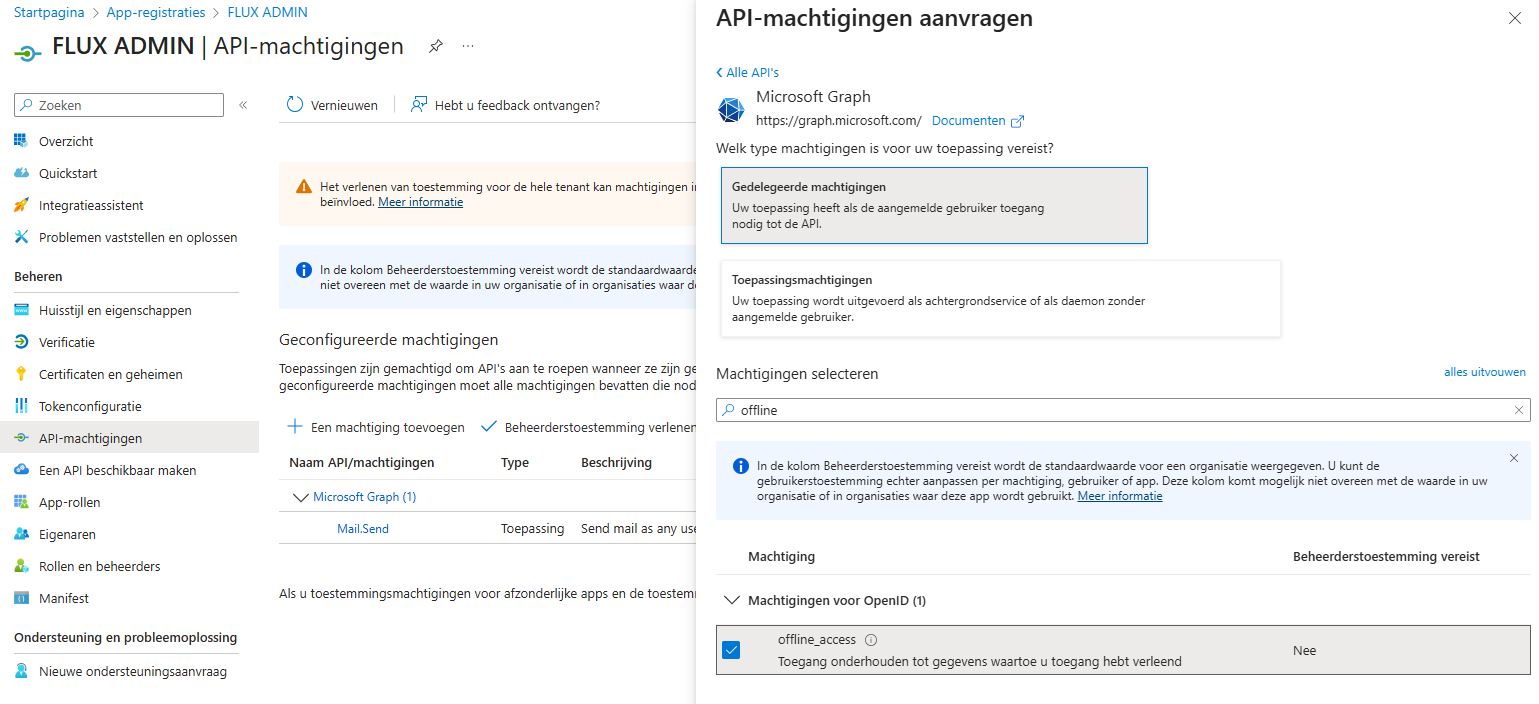This screenshot has height=704, width=1539.
Task: Click the Vernieuwen refresh icon
Action: click(295, 104)
